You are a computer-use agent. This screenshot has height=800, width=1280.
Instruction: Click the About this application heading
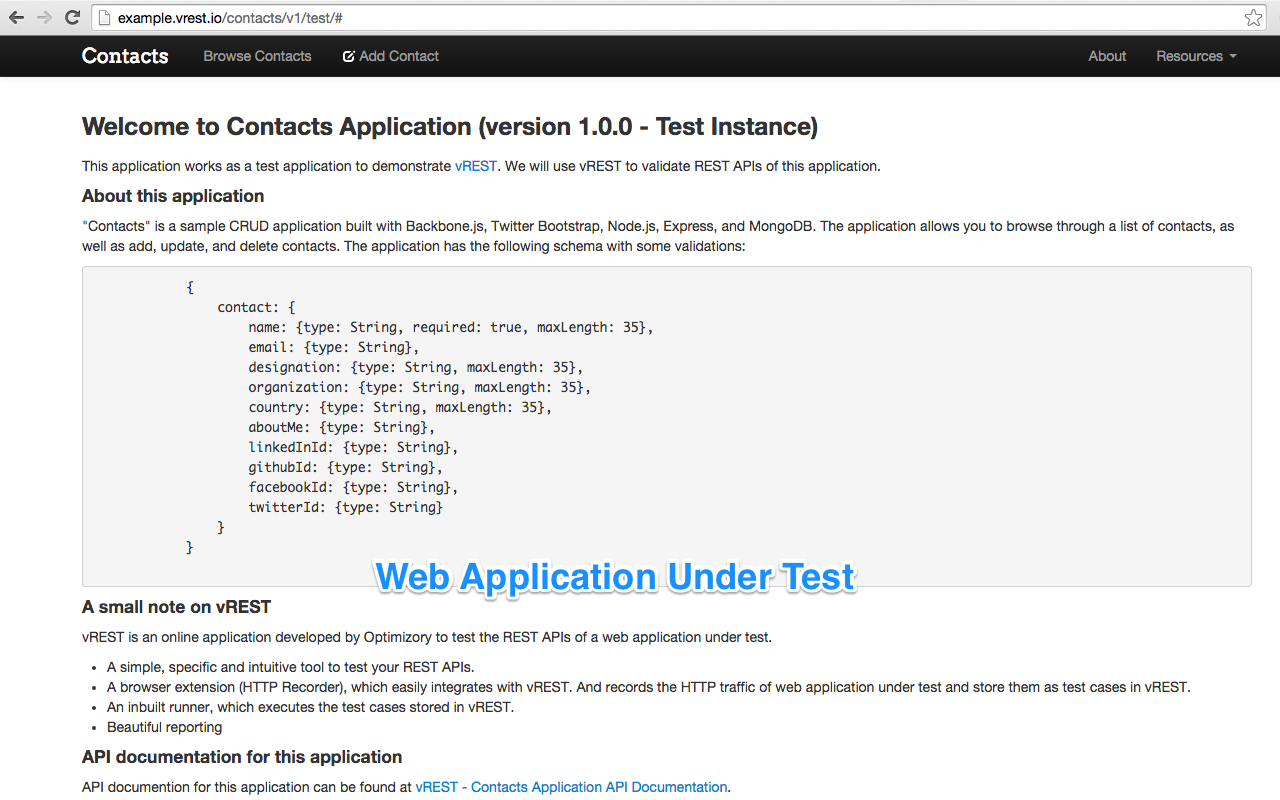click(173, 196)
